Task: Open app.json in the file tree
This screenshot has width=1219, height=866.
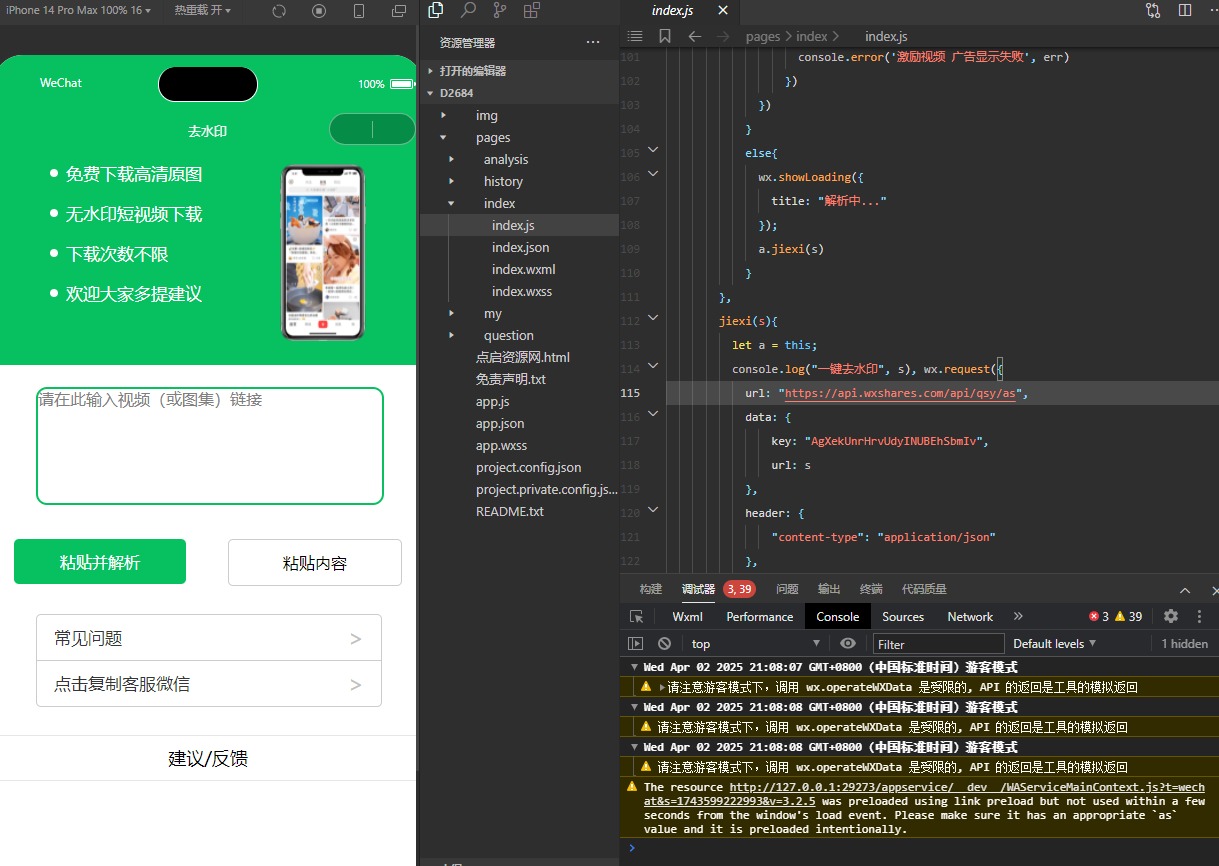Action: 500,423
